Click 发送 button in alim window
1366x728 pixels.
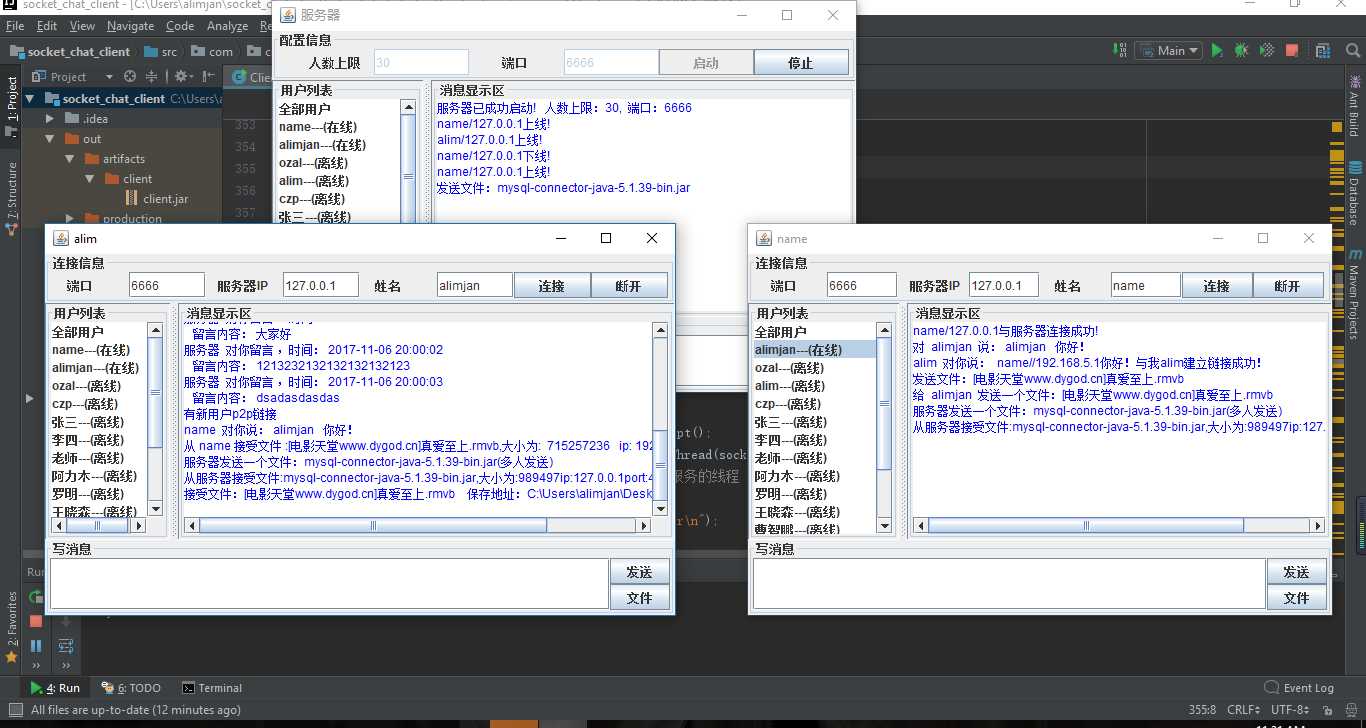(639, 572)
